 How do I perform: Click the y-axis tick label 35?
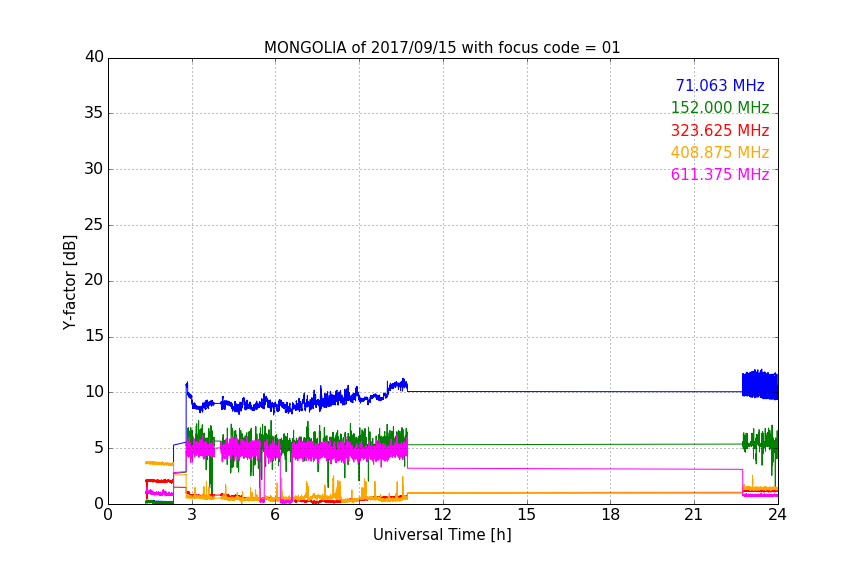click(94, 113)
